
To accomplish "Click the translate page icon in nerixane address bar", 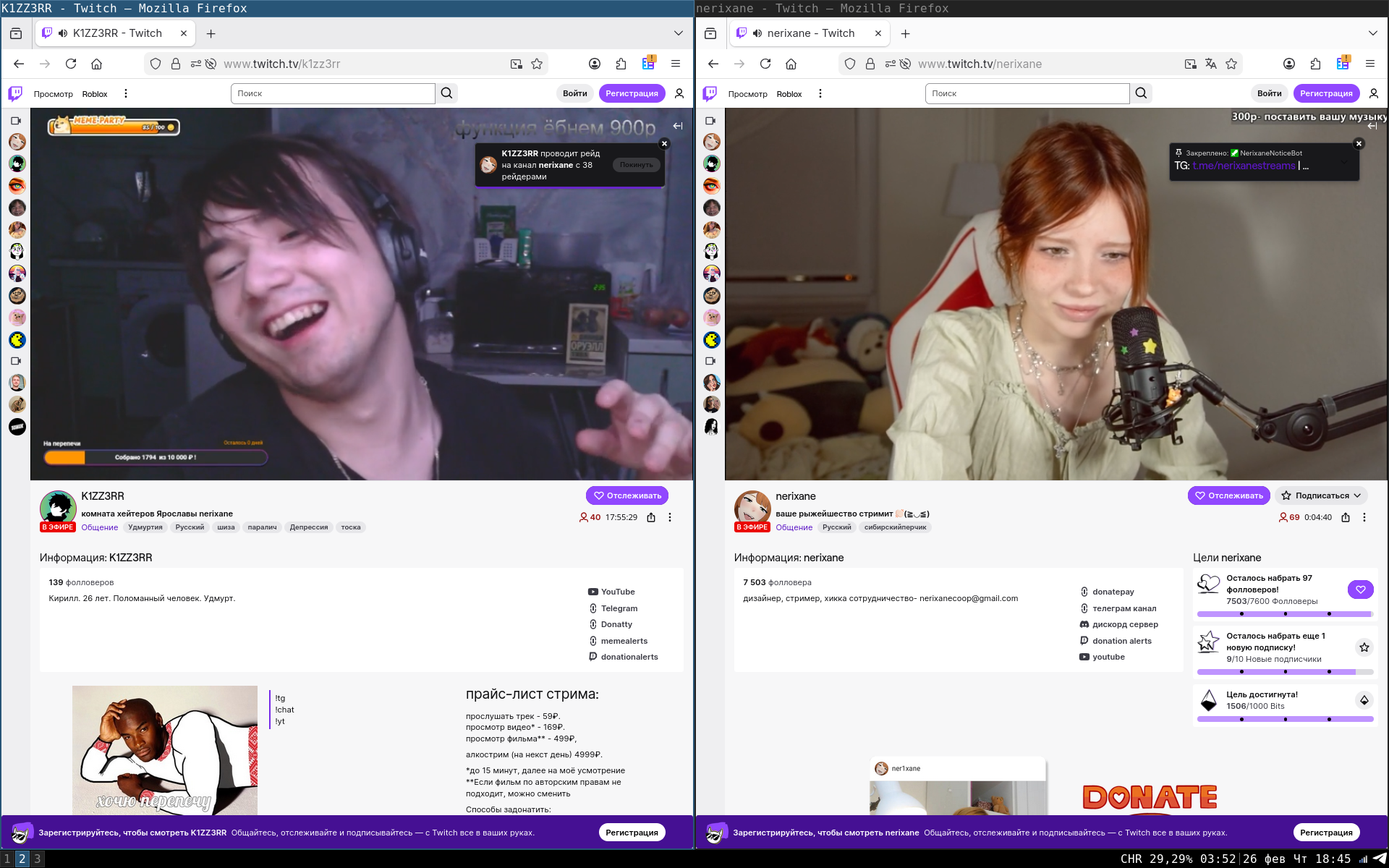I will coord(1211,64).
